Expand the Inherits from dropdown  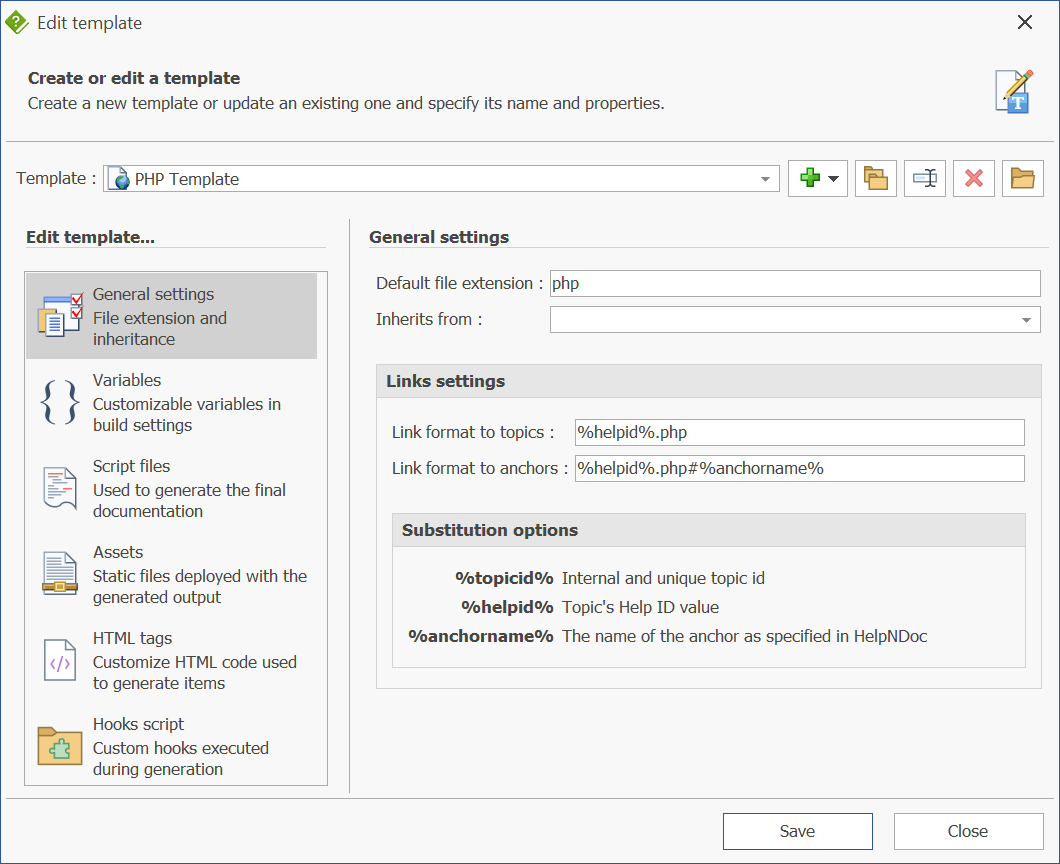(x=1026, y=320)
